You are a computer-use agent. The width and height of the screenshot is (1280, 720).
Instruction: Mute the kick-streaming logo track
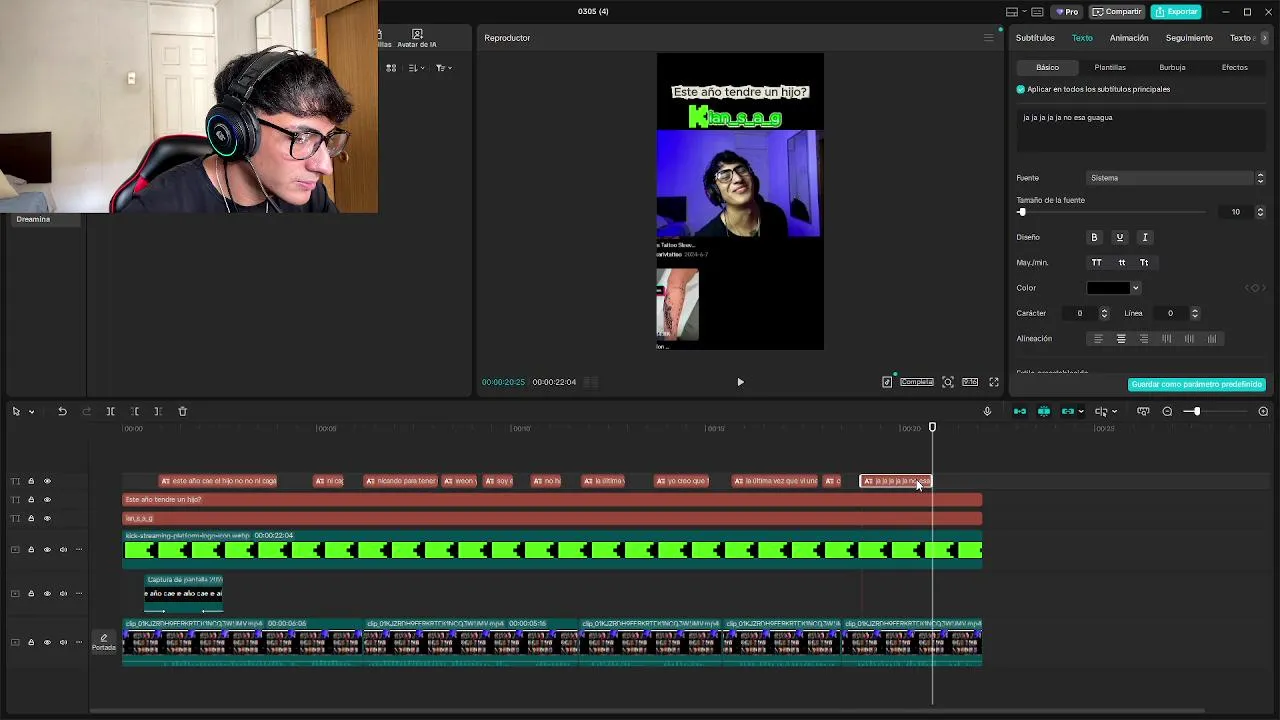pos(63,549)
